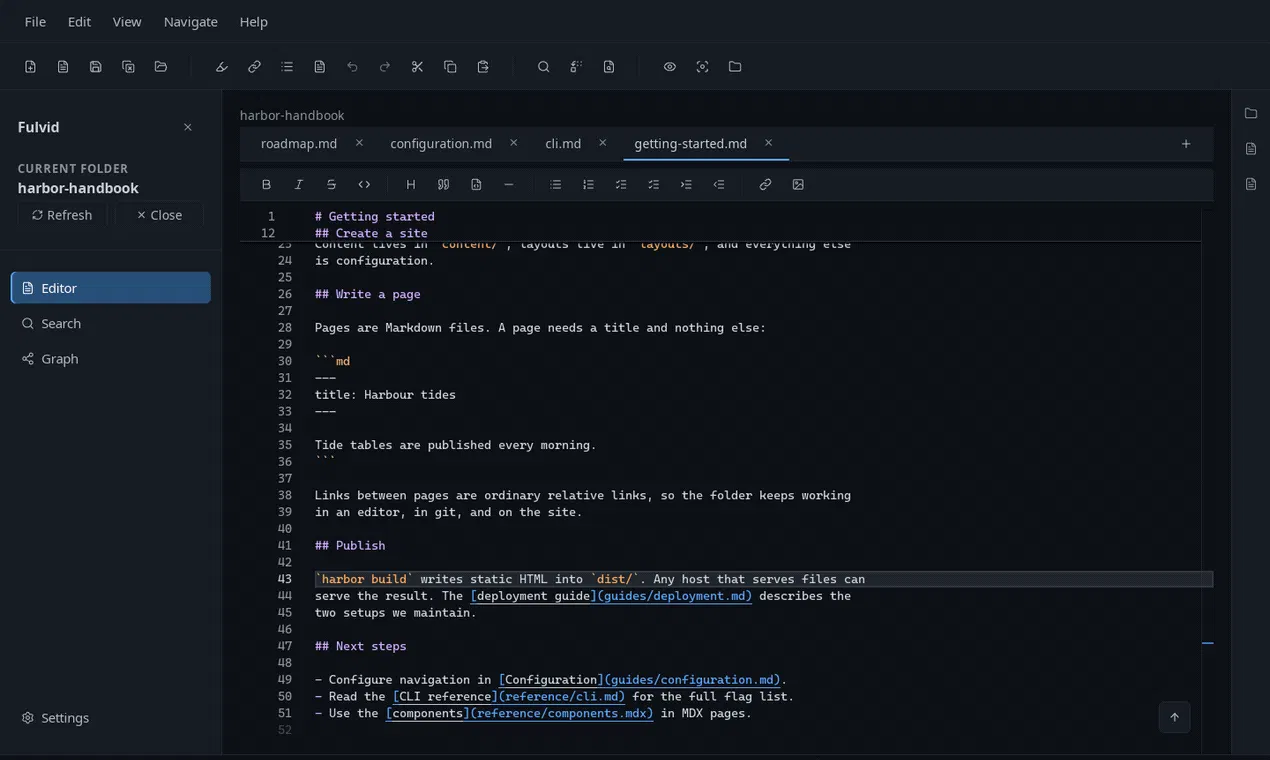
Task: Toggle preview with the eye icon
Action: coord(670,67)
